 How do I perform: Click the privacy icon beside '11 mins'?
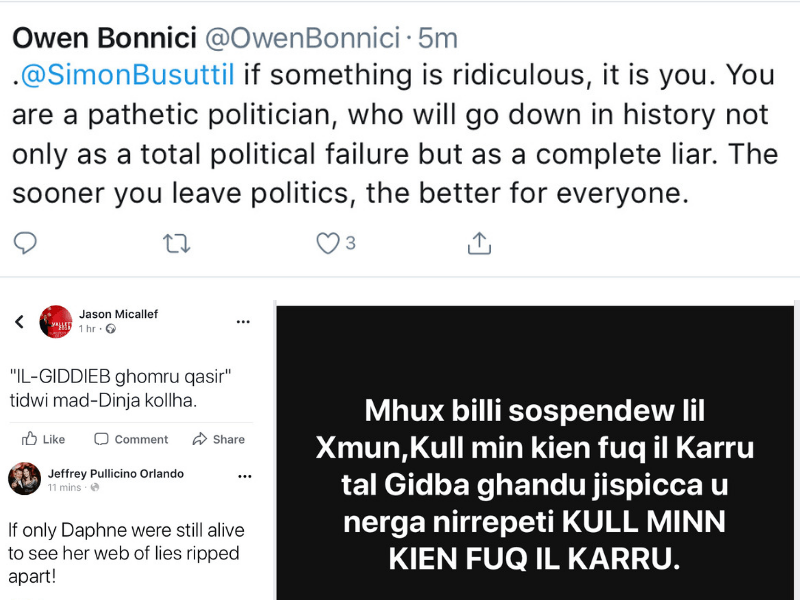click(x=95, y=487)
